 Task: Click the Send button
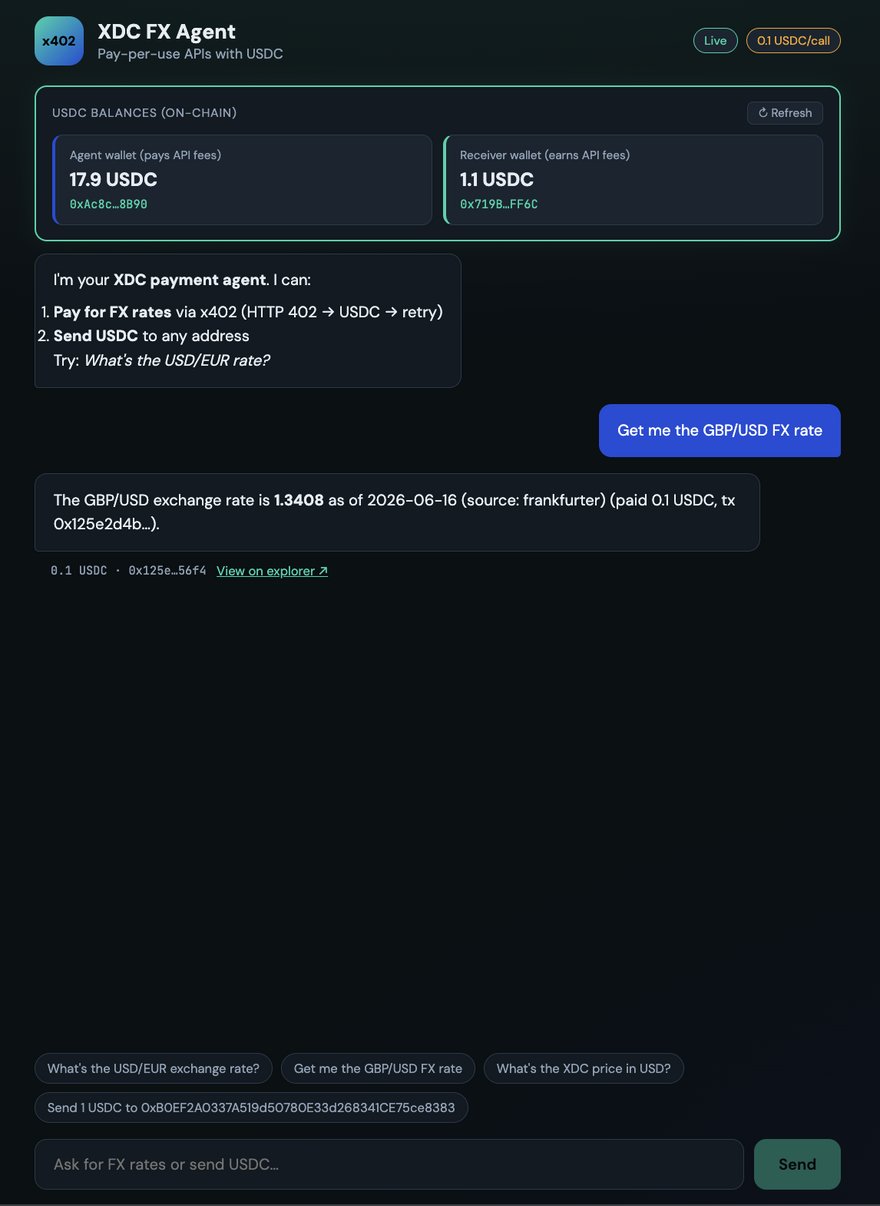point(797,1164)
